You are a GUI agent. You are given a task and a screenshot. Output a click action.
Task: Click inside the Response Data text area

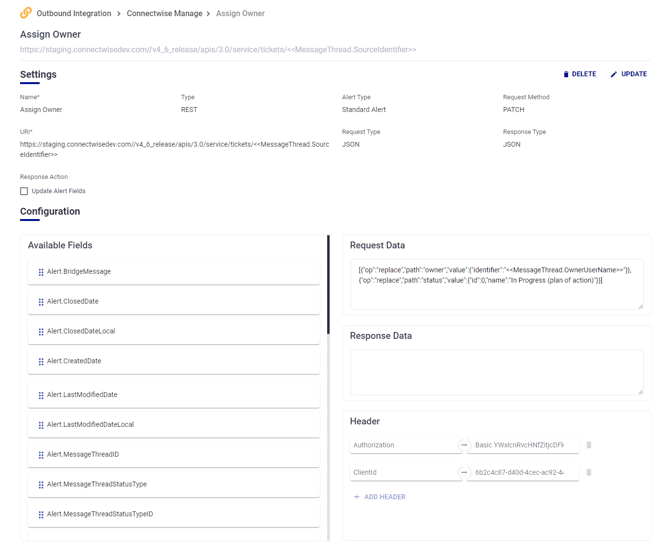click(496, 372)
